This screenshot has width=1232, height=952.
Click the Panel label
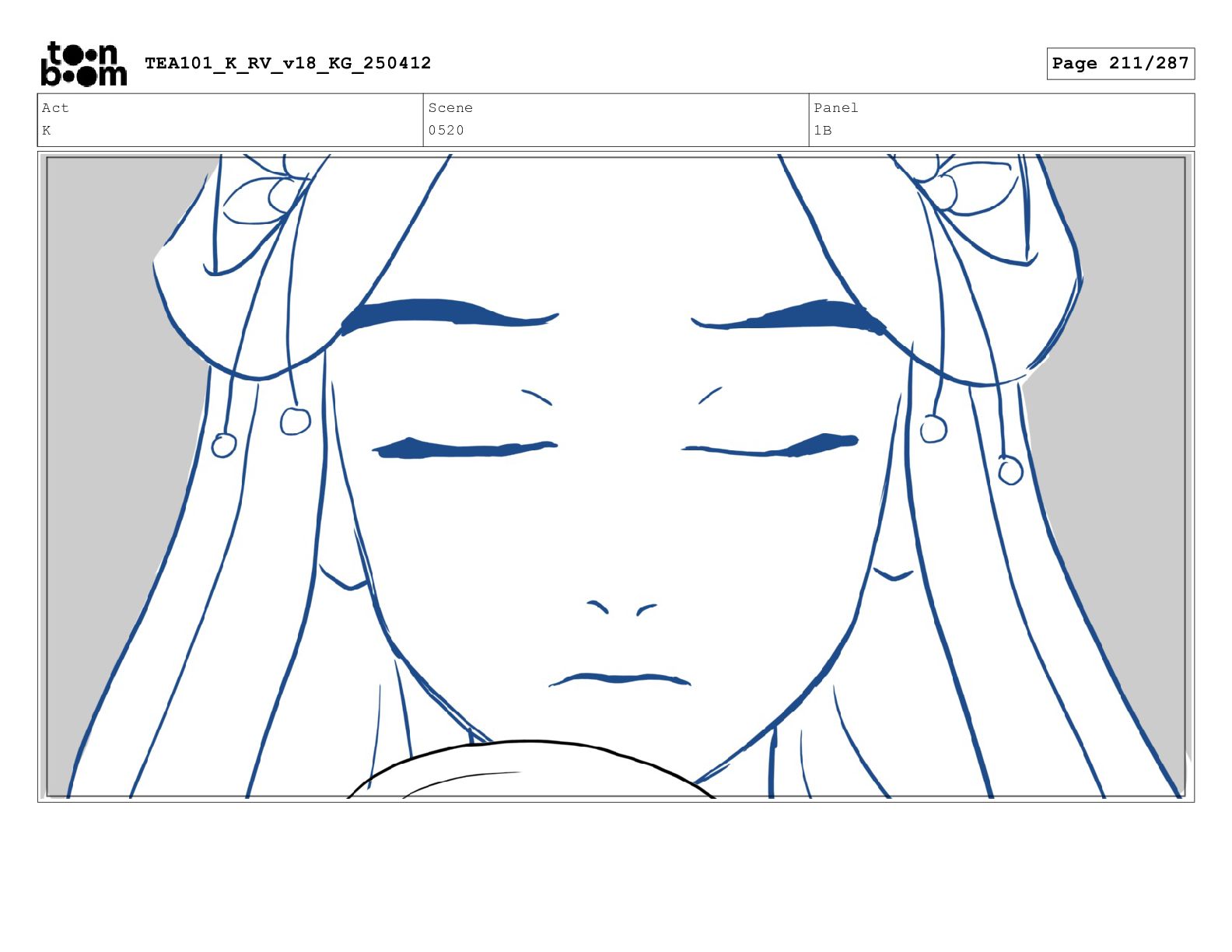[x=836, y=108]
